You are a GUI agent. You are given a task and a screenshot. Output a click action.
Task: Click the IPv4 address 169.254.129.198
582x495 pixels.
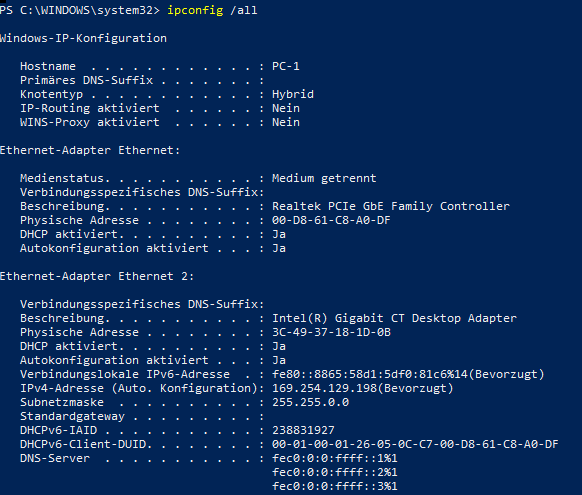(x=363, y=389)
